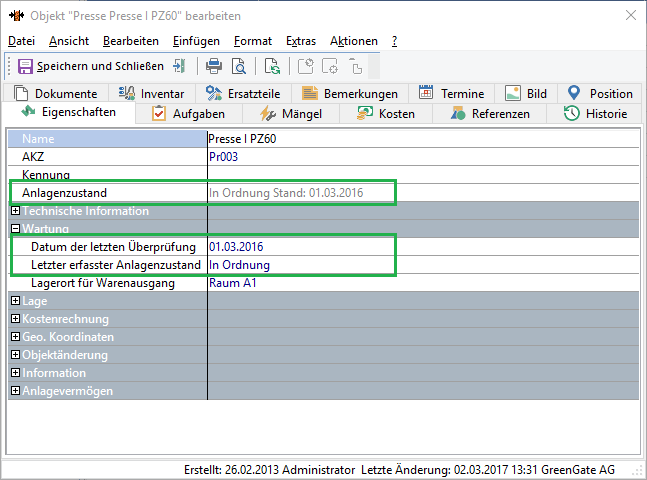647x480 pixels.
Task: Switch to the Dokumente tab
Action: coord(56,93)
